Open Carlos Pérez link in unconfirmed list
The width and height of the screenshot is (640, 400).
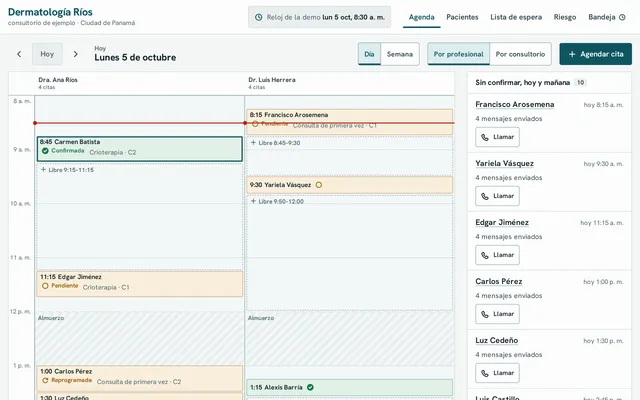click(499, 281)
